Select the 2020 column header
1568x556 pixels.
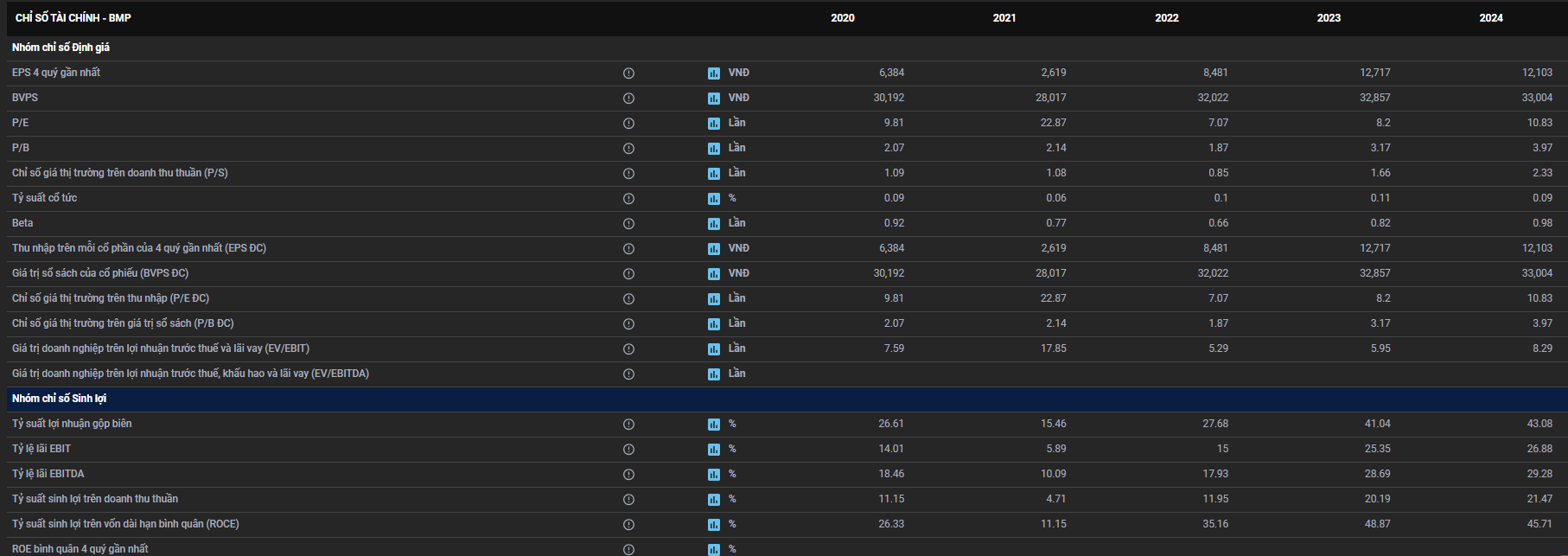click(x=843, y=18)
